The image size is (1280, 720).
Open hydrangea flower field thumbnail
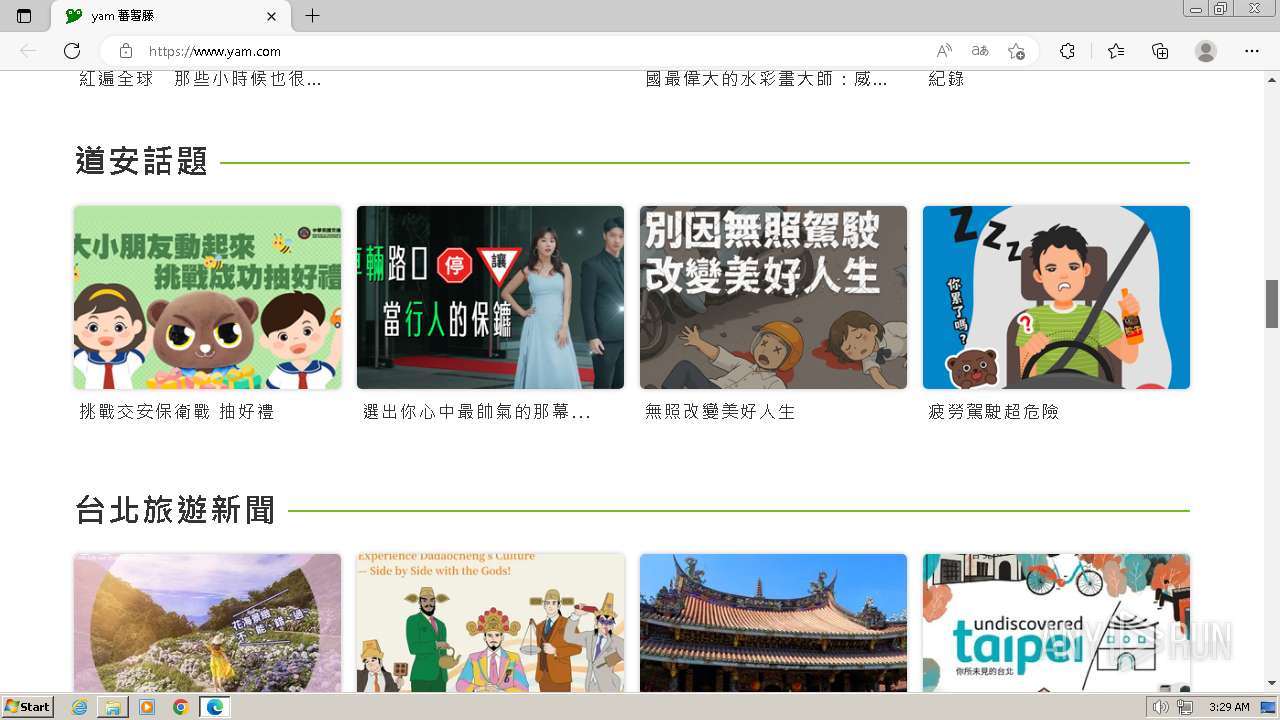pos(207,622)
